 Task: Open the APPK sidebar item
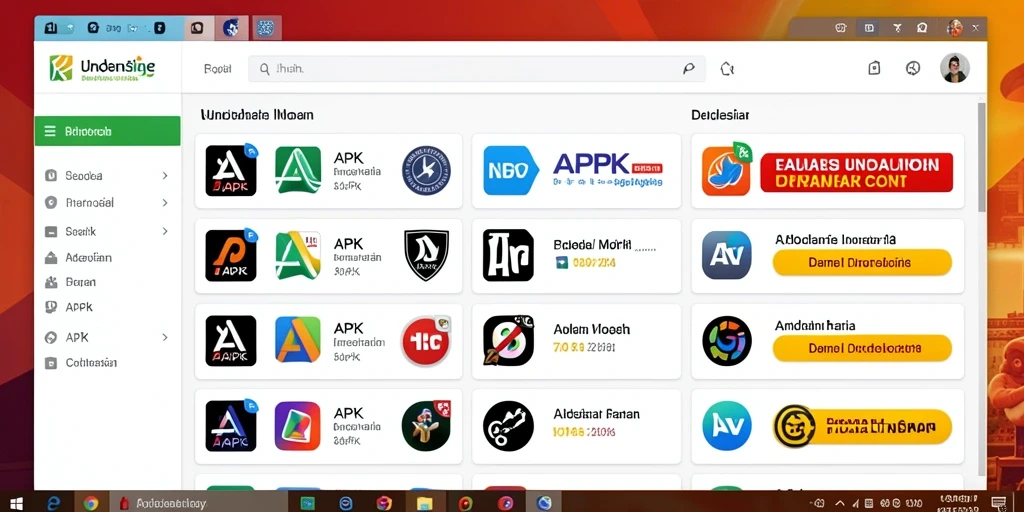79,307
